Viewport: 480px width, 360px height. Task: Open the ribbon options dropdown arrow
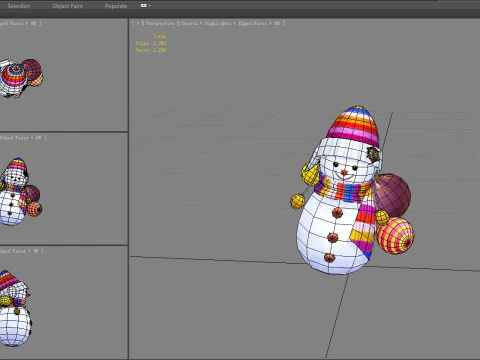click(150, 6)
